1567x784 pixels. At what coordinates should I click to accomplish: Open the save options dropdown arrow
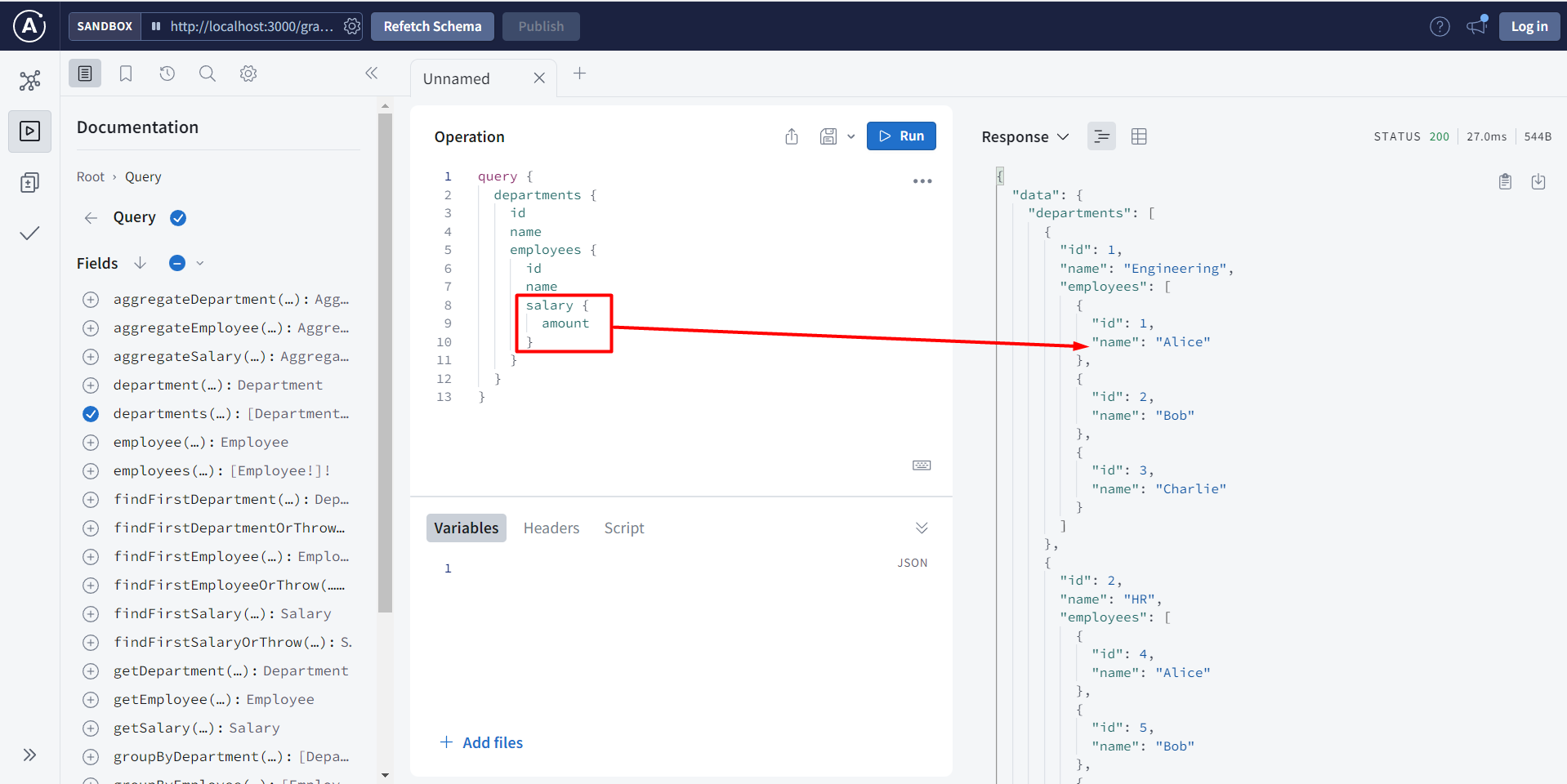pyautogui.click(x=851, y=136)
